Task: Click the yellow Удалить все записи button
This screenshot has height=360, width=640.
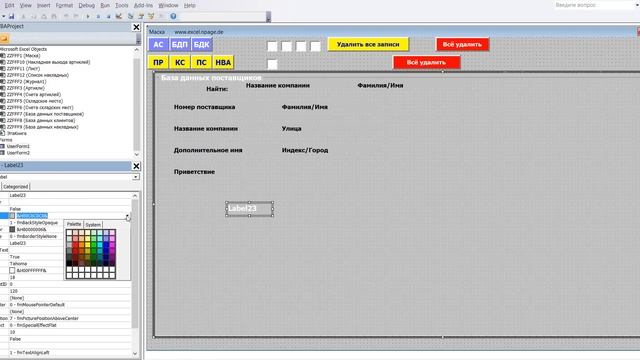Action: [x=368, y=44]
